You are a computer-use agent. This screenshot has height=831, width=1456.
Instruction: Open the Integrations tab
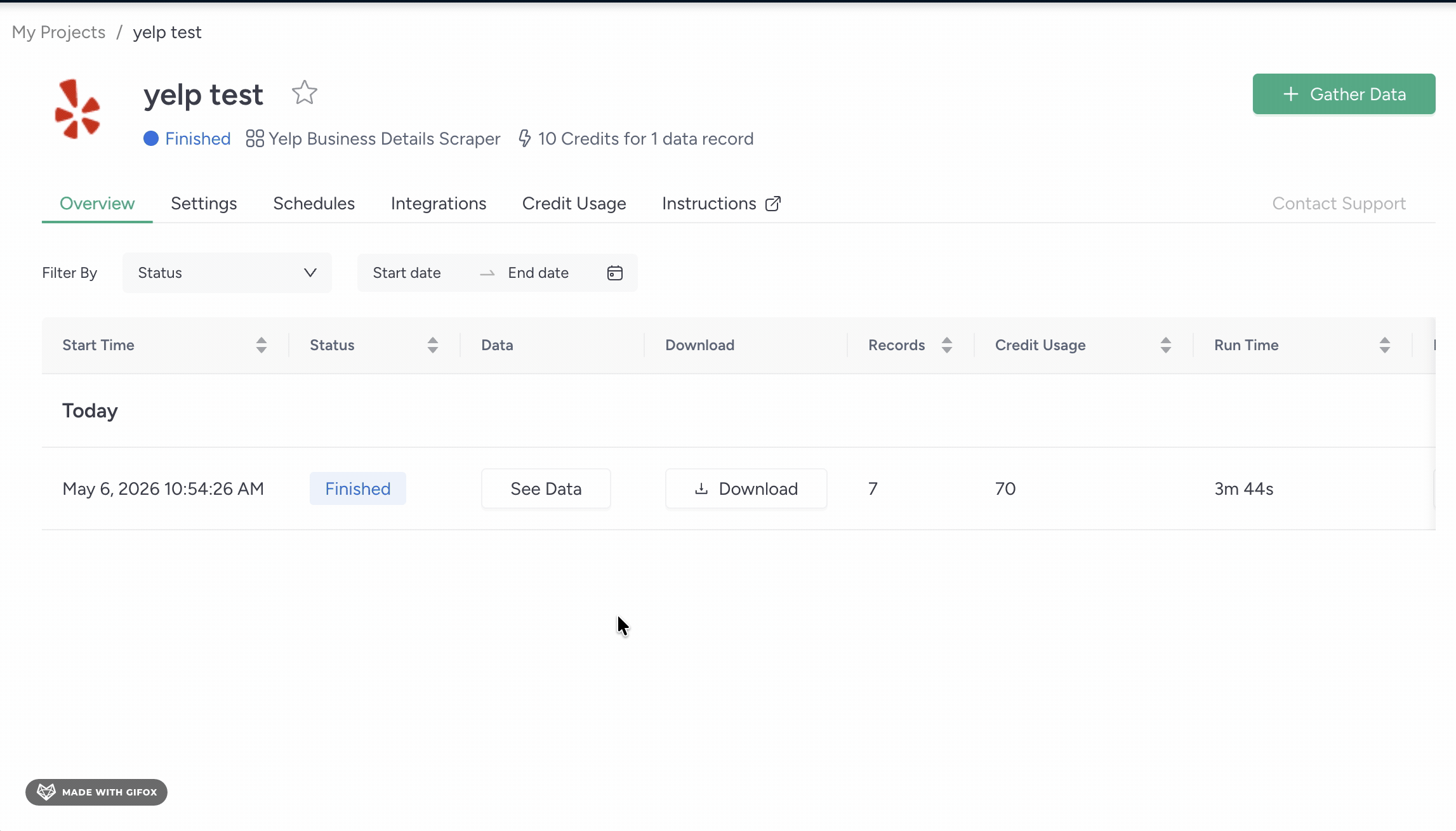[439, 204]
